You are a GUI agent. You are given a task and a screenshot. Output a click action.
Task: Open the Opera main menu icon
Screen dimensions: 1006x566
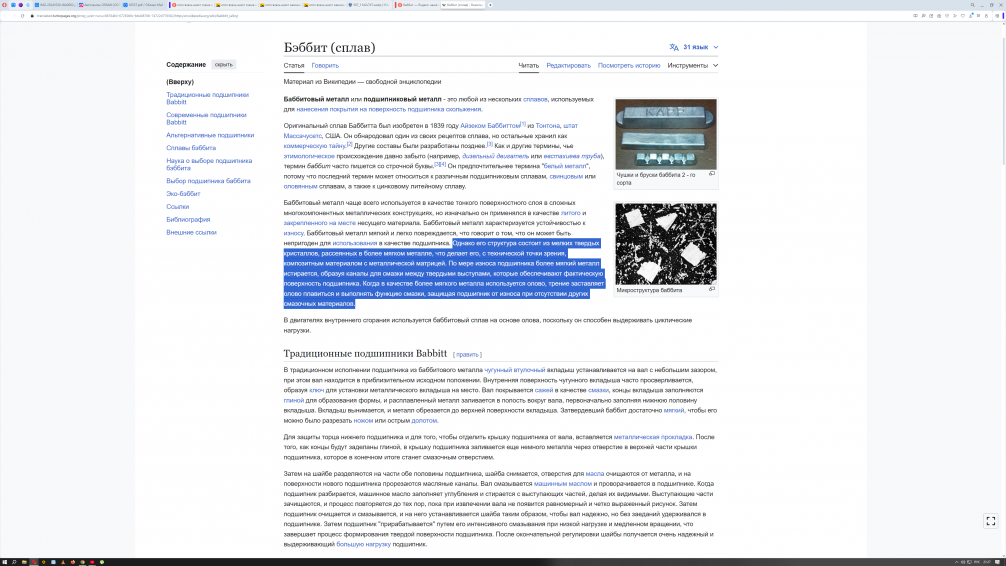[x=4, y=5]
